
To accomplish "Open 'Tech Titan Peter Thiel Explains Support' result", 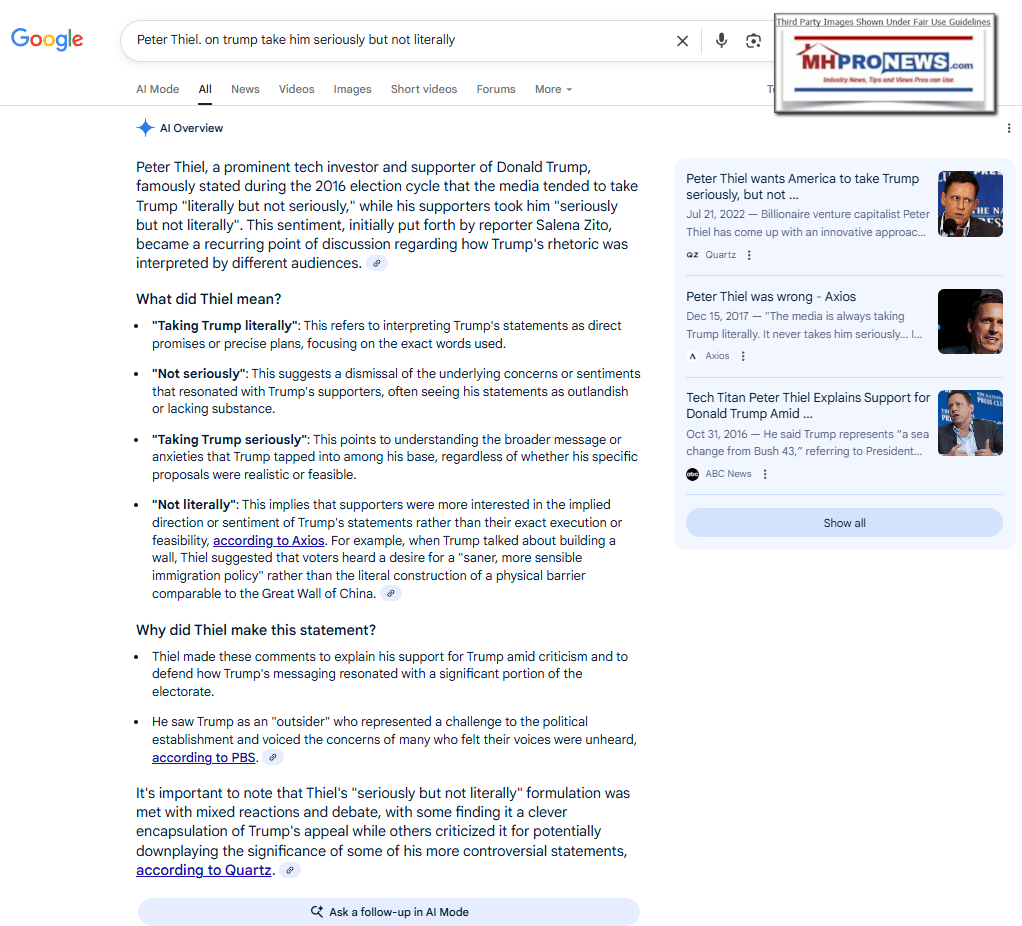I will [808, 405].
